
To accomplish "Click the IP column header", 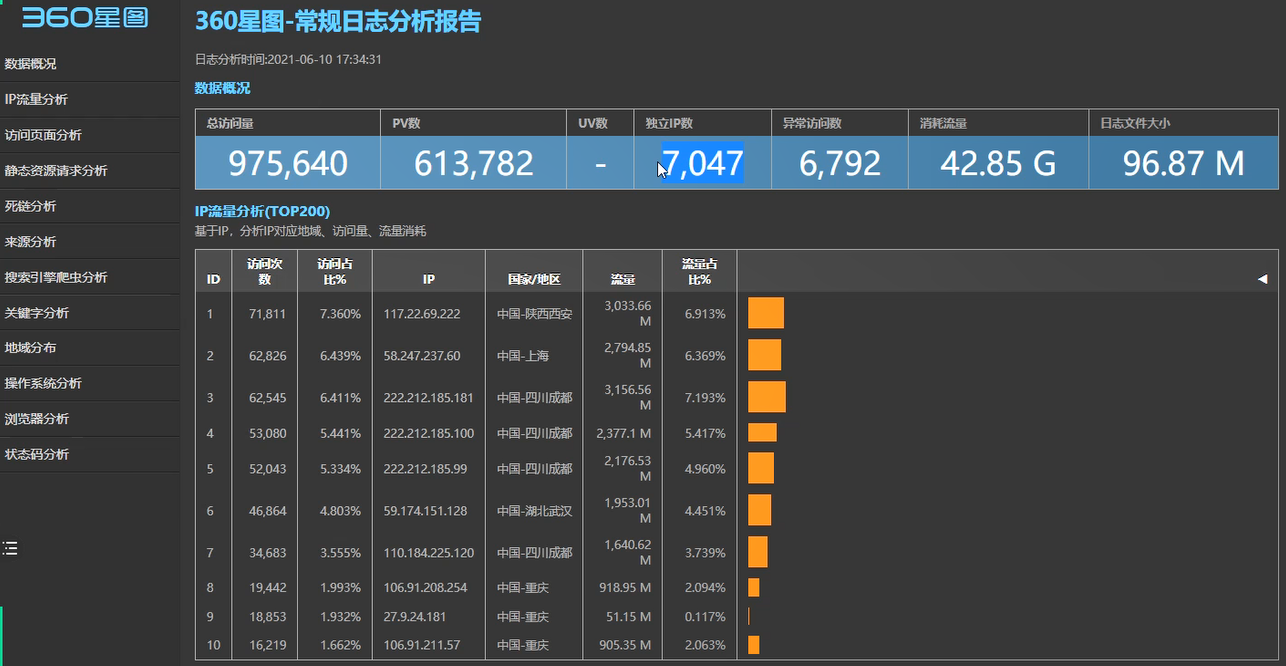I will pyautogui.click(x=428, y=280).
